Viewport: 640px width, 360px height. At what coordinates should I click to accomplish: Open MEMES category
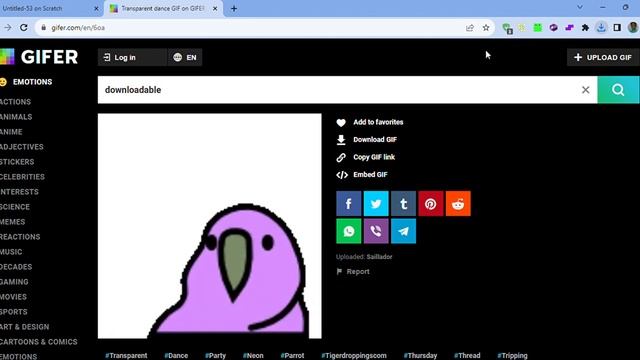click(13, 222)
